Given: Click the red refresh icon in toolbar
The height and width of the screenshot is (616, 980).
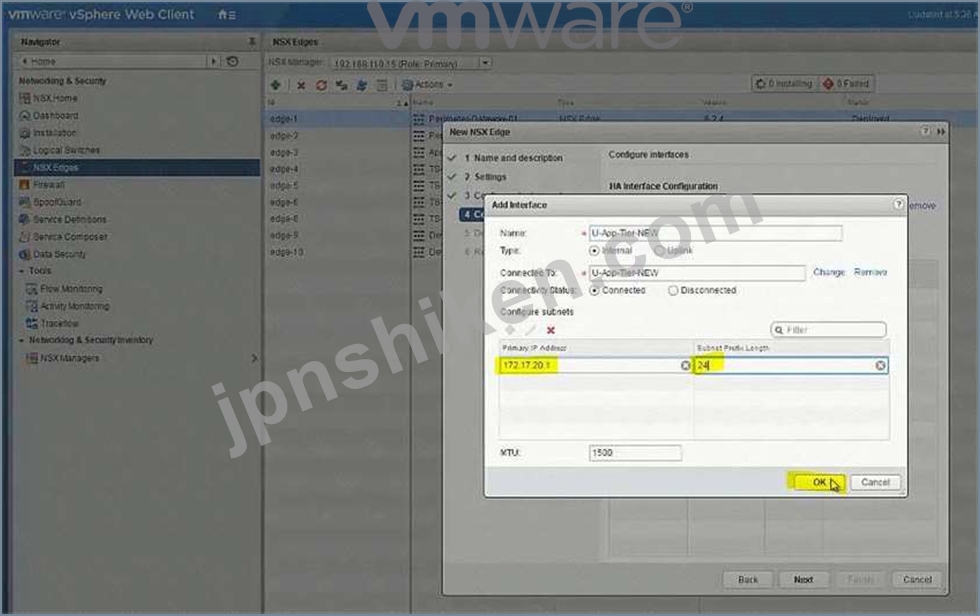Looking at the screenshot, I should click(x=321, y=85).
